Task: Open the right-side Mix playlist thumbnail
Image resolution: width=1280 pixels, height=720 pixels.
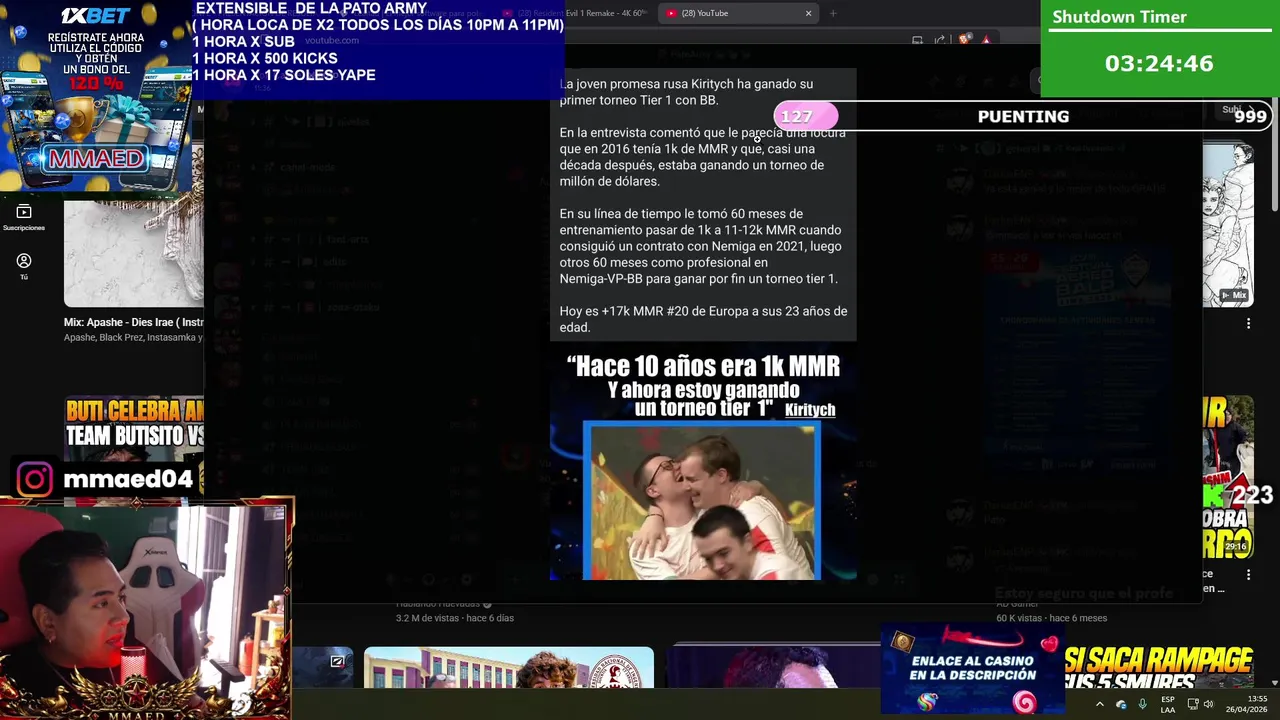Action: tap(1228, 224)
